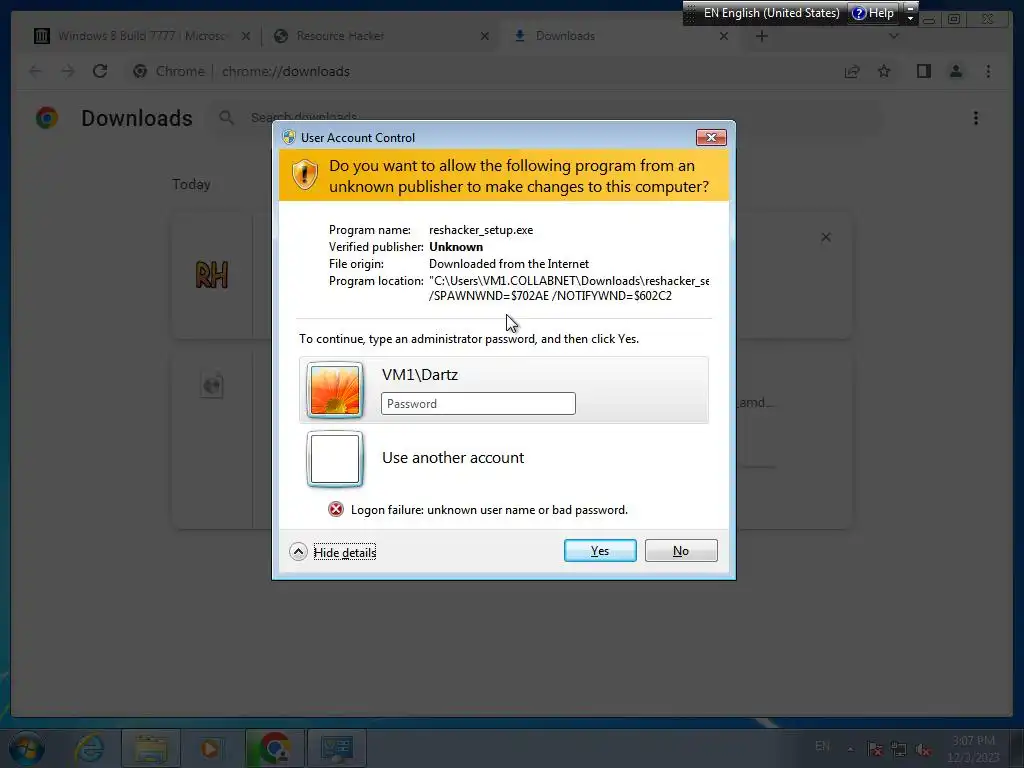The height and width of the screenshot is (768, 1024).
Task: Open the Windows Start menu orb
Action: pos(26,748)
